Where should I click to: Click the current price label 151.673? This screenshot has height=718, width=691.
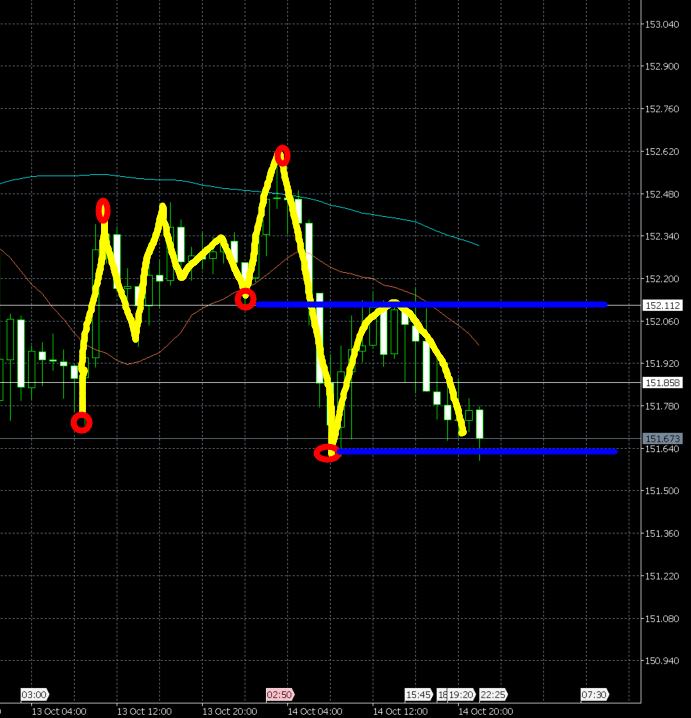coord(662,439)
